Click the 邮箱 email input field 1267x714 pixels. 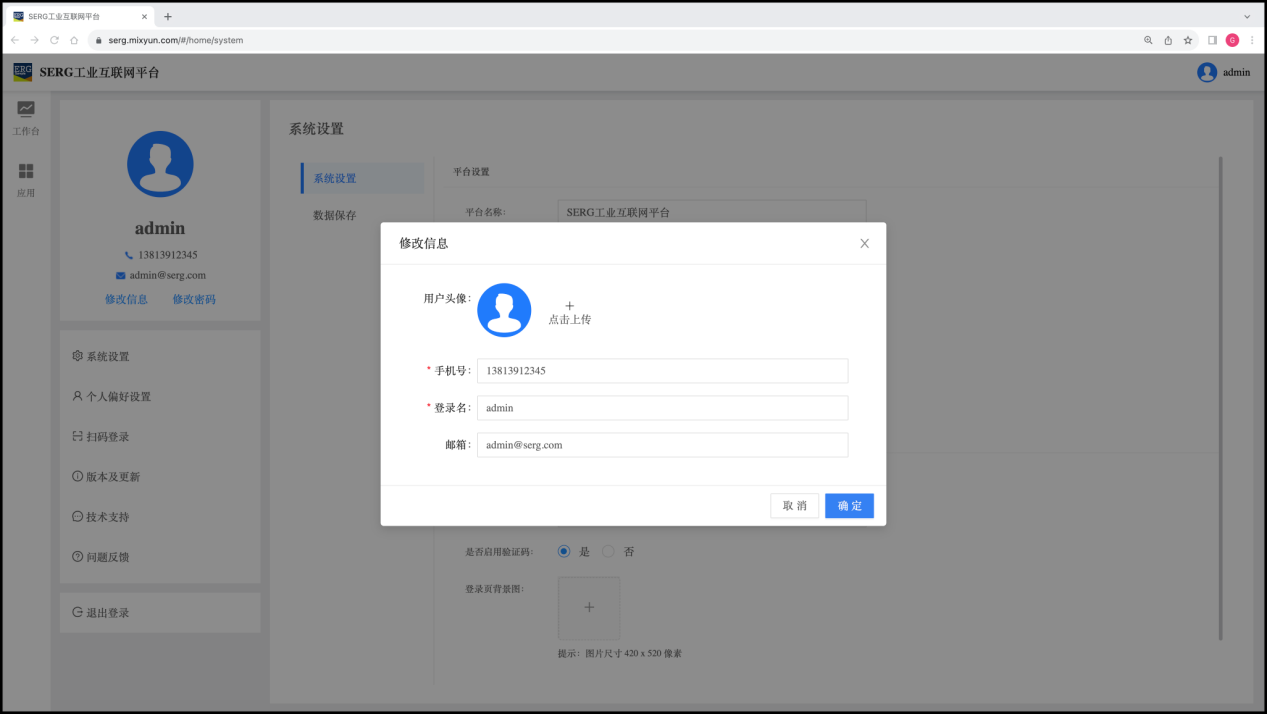tap(662, 445)
